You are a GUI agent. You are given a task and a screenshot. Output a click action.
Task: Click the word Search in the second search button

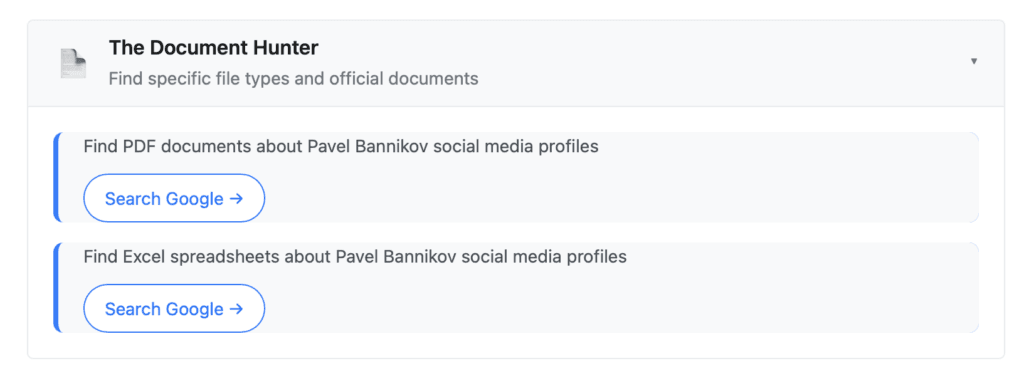[133, 309]
